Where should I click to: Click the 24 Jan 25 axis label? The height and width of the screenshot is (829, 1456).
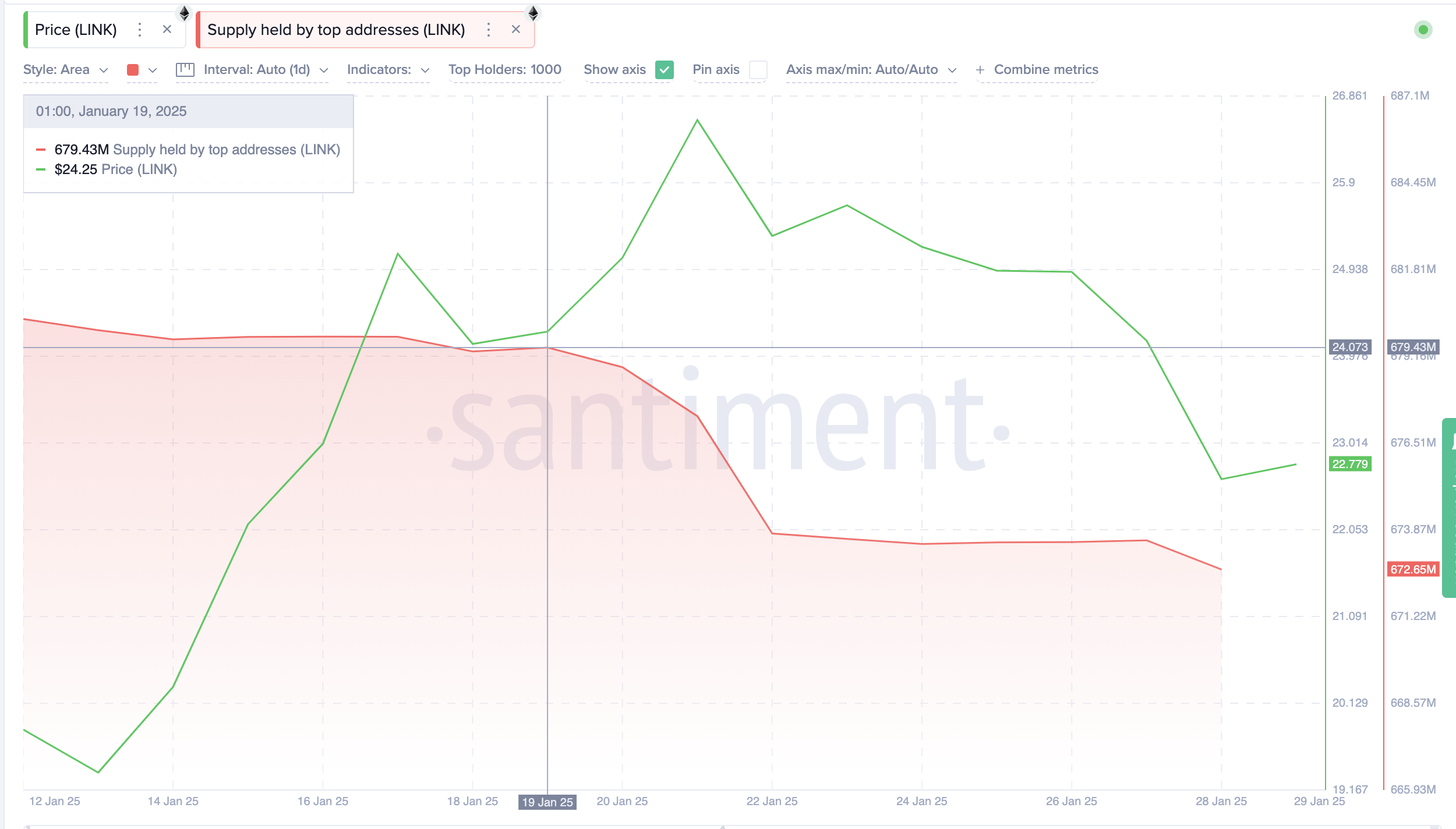[x=922, y=801]
